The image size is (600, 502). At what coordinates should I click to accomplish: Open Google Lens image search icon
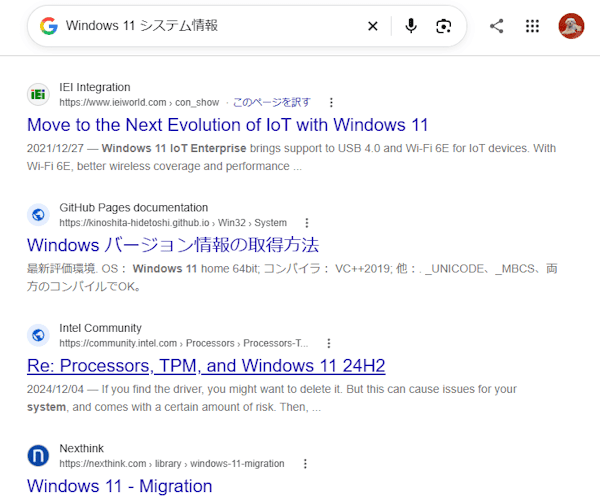(x=443, y=26)
